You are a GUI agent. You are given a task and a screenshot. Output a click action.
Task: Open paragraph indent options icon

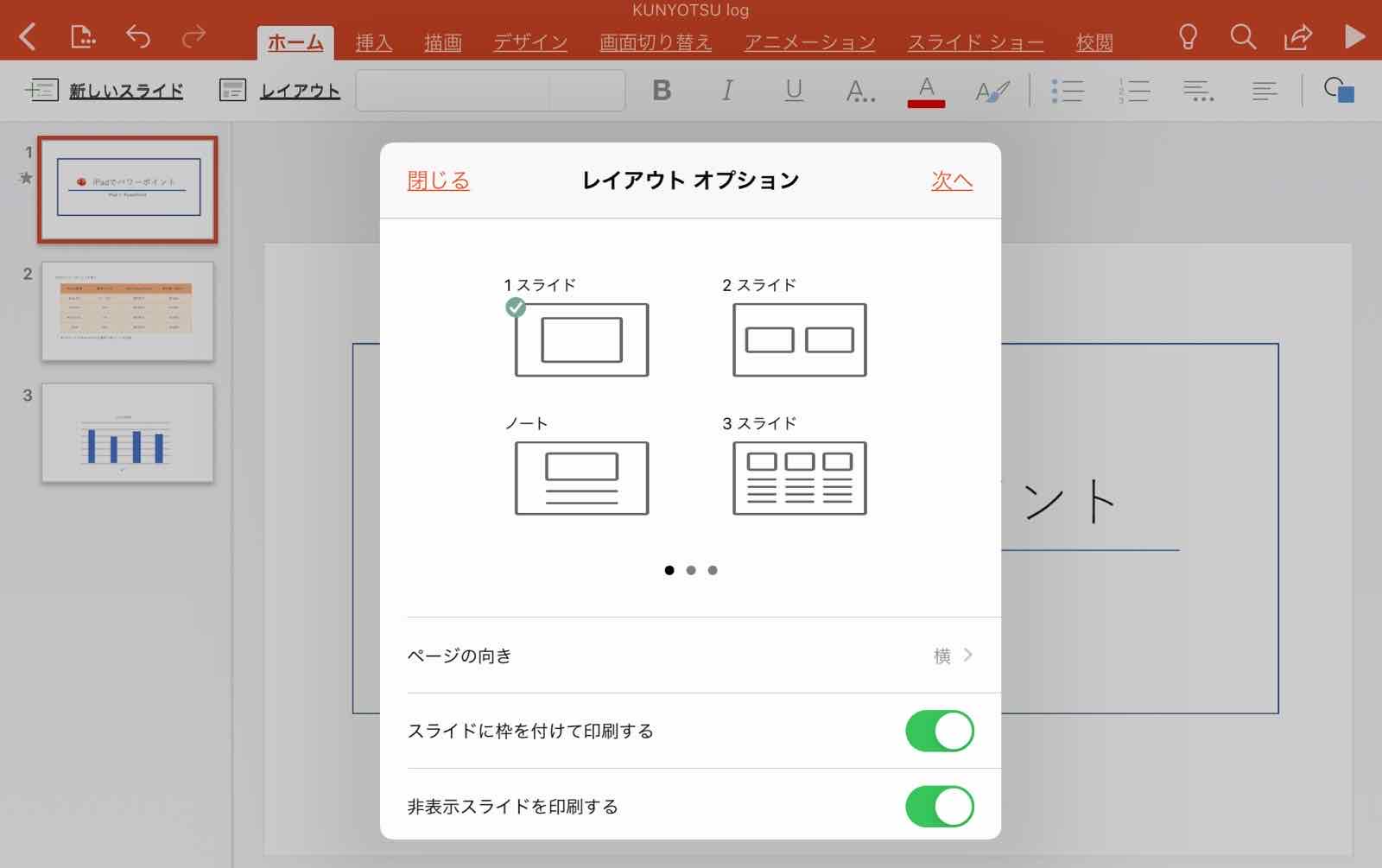pos(1199,90)
